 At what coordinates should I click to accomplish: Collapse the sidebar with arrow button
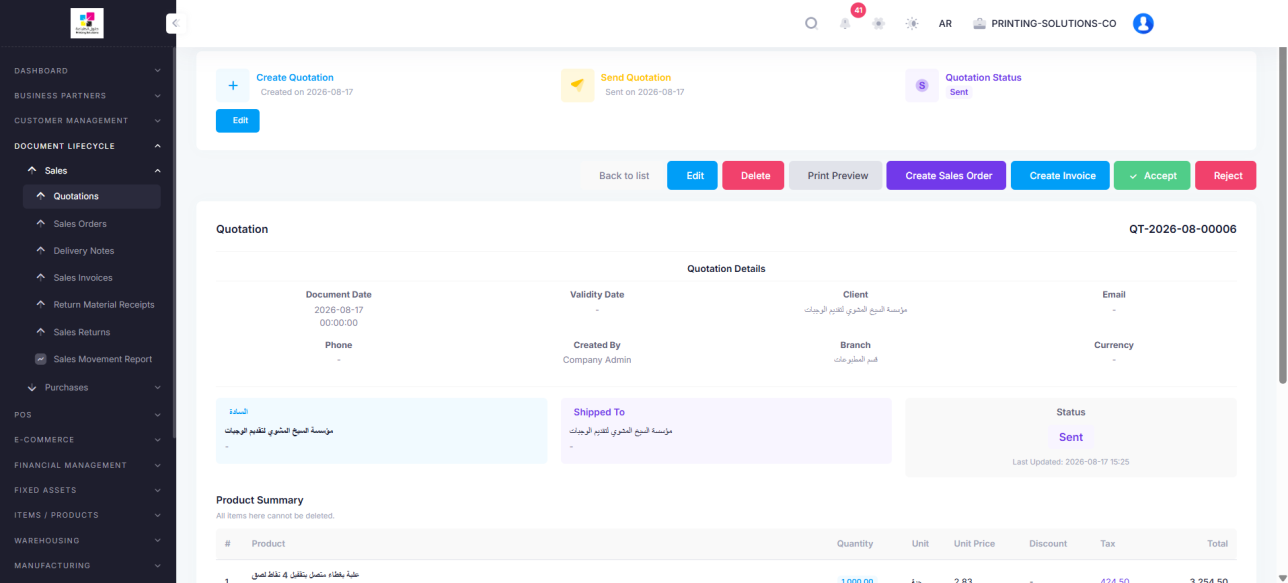tap(176, 22)
